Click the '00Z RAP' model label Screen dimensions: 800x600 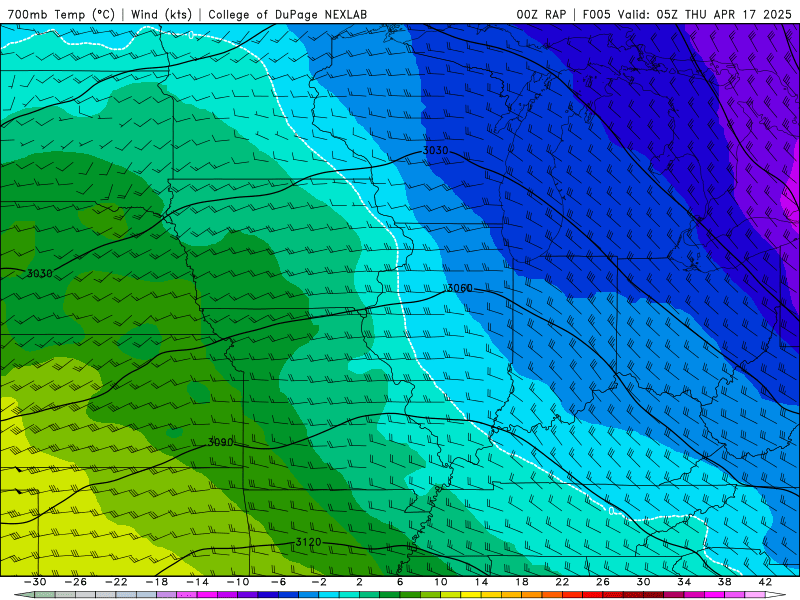pos(541,14)
